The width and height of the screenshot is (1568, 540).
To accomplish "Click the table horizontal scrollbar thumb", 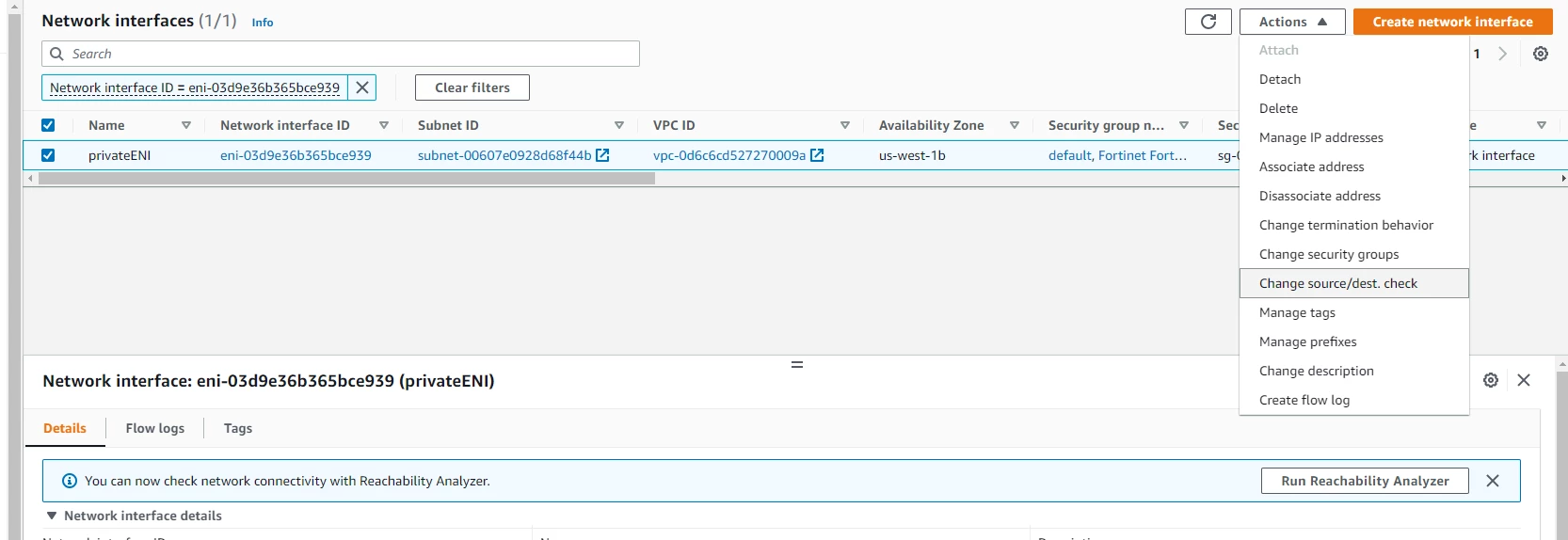I will 346,178.
